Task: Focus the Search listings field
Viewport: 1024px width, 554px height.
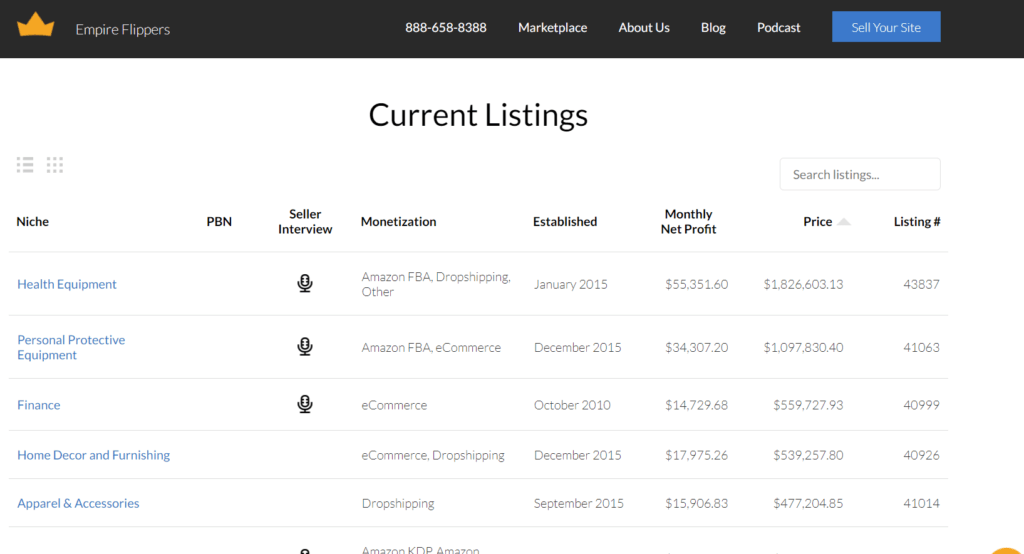Action: click(x=860, y=174)
